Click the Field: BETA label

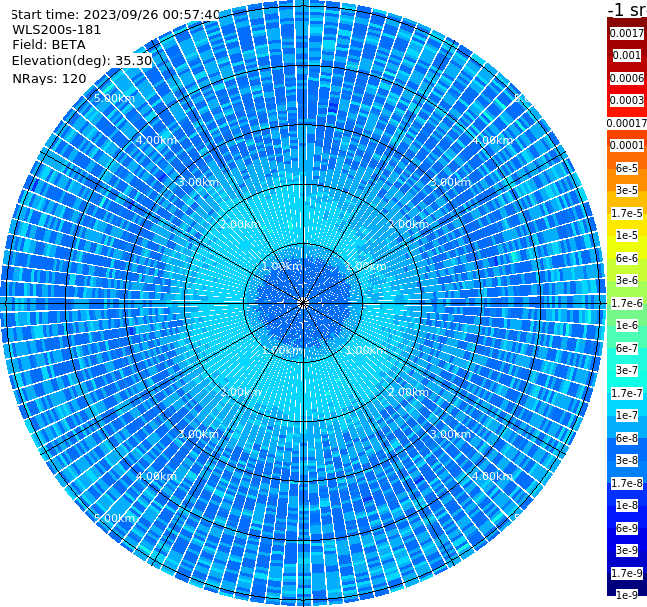pyautogui.click(x=49, y=45)
